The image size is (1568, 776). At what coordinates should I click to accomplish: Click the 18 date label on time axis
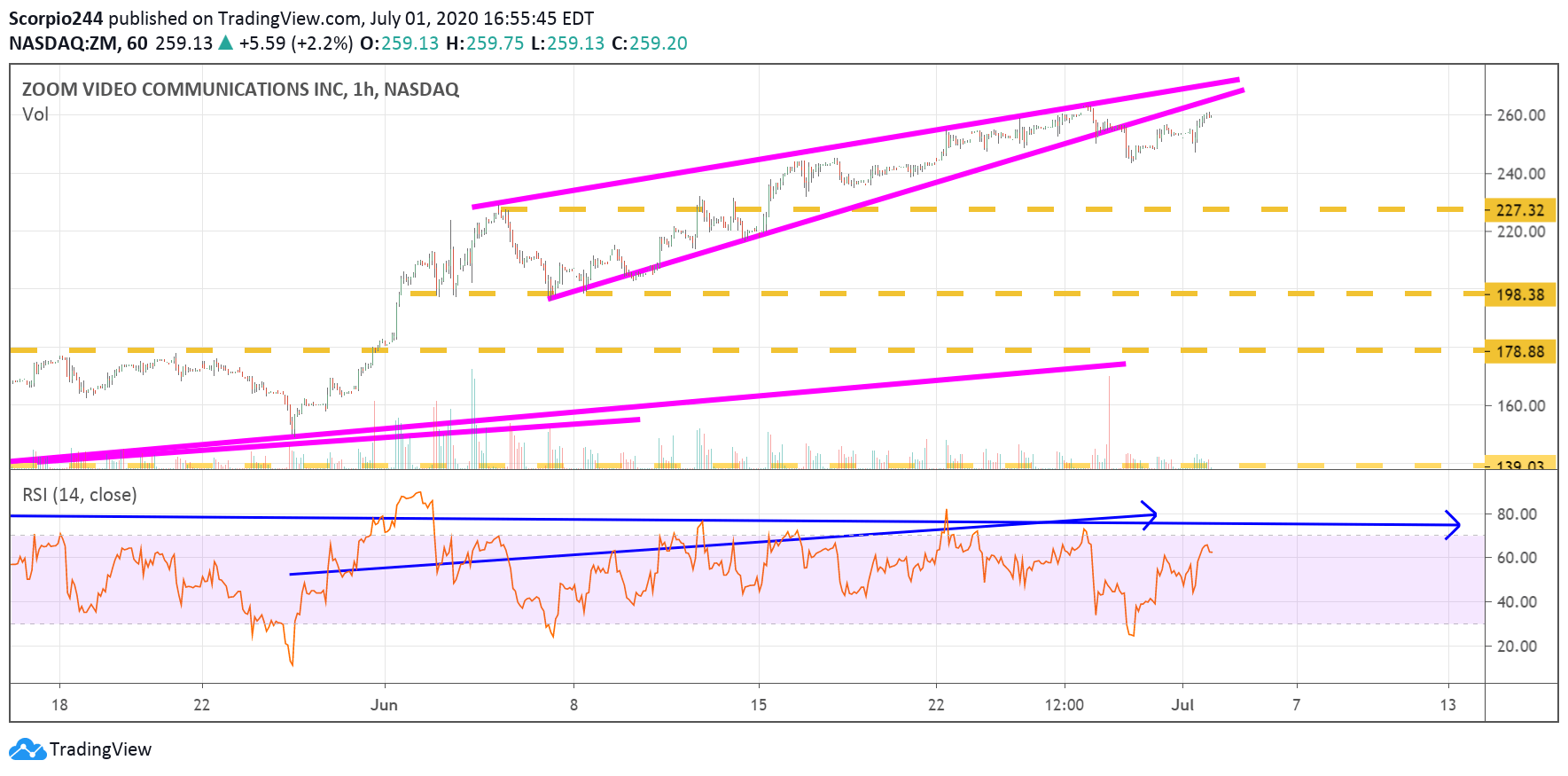pos(59,705)
